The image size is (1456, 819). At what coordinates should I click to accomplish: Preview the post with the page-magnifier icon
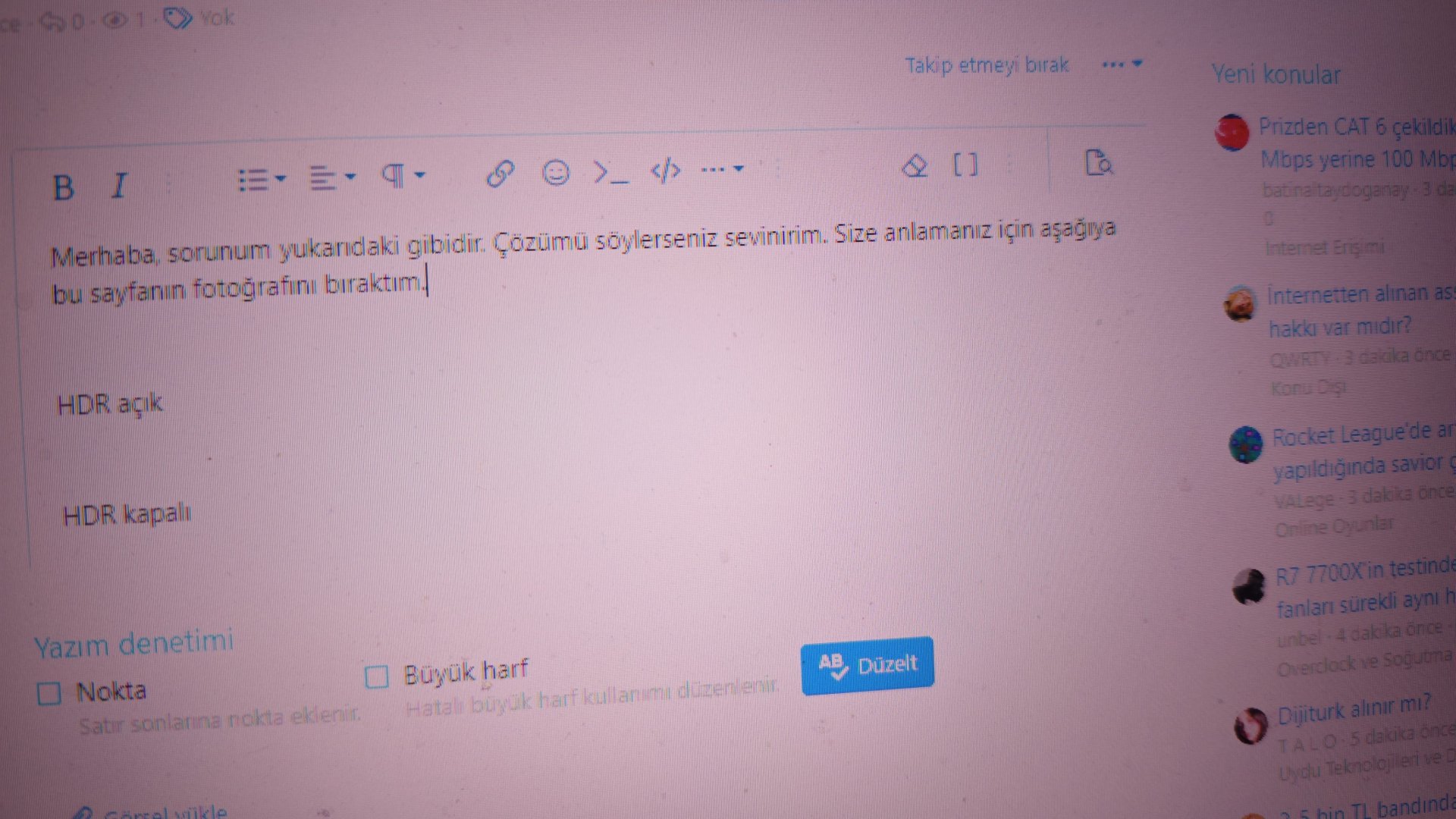[x=1098, y=162]
